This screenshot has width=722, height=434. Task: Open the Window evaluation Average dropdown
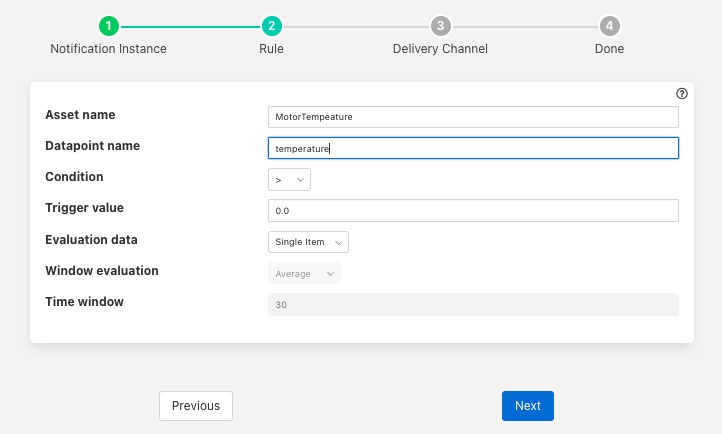304,273
